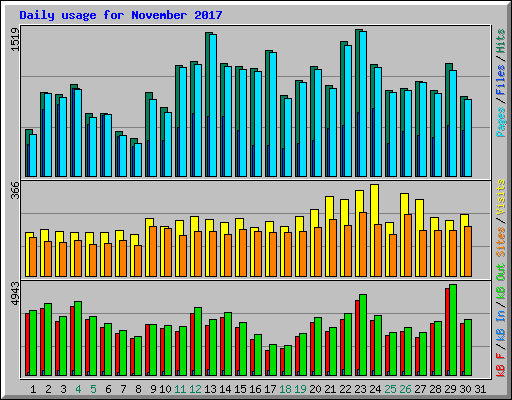
Task: Select day 28 on the x-axis
Action: click(435, 389)
